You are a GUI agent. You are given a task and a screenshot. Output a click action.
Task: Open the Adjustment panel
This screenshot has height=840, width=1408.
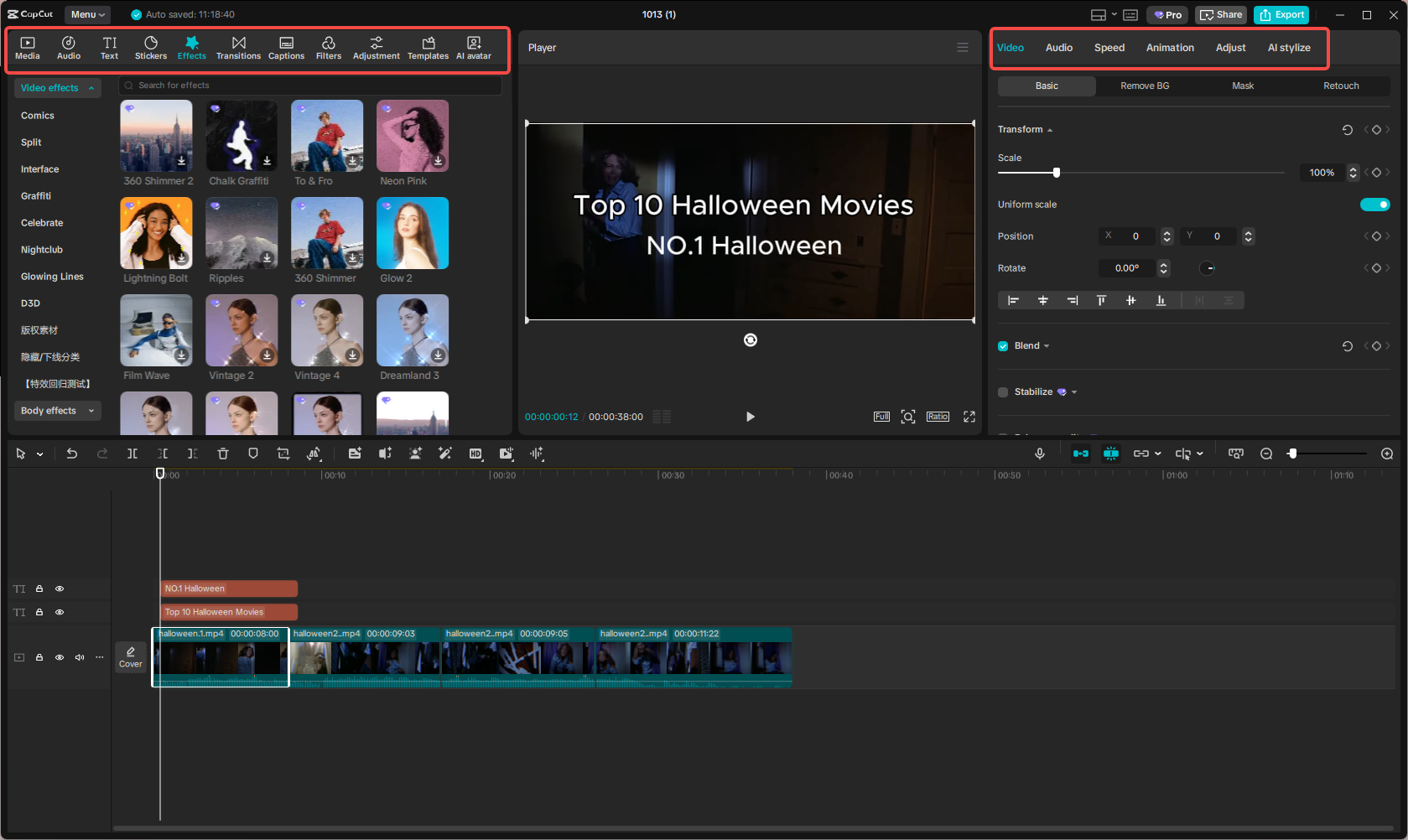pos(377,48)
